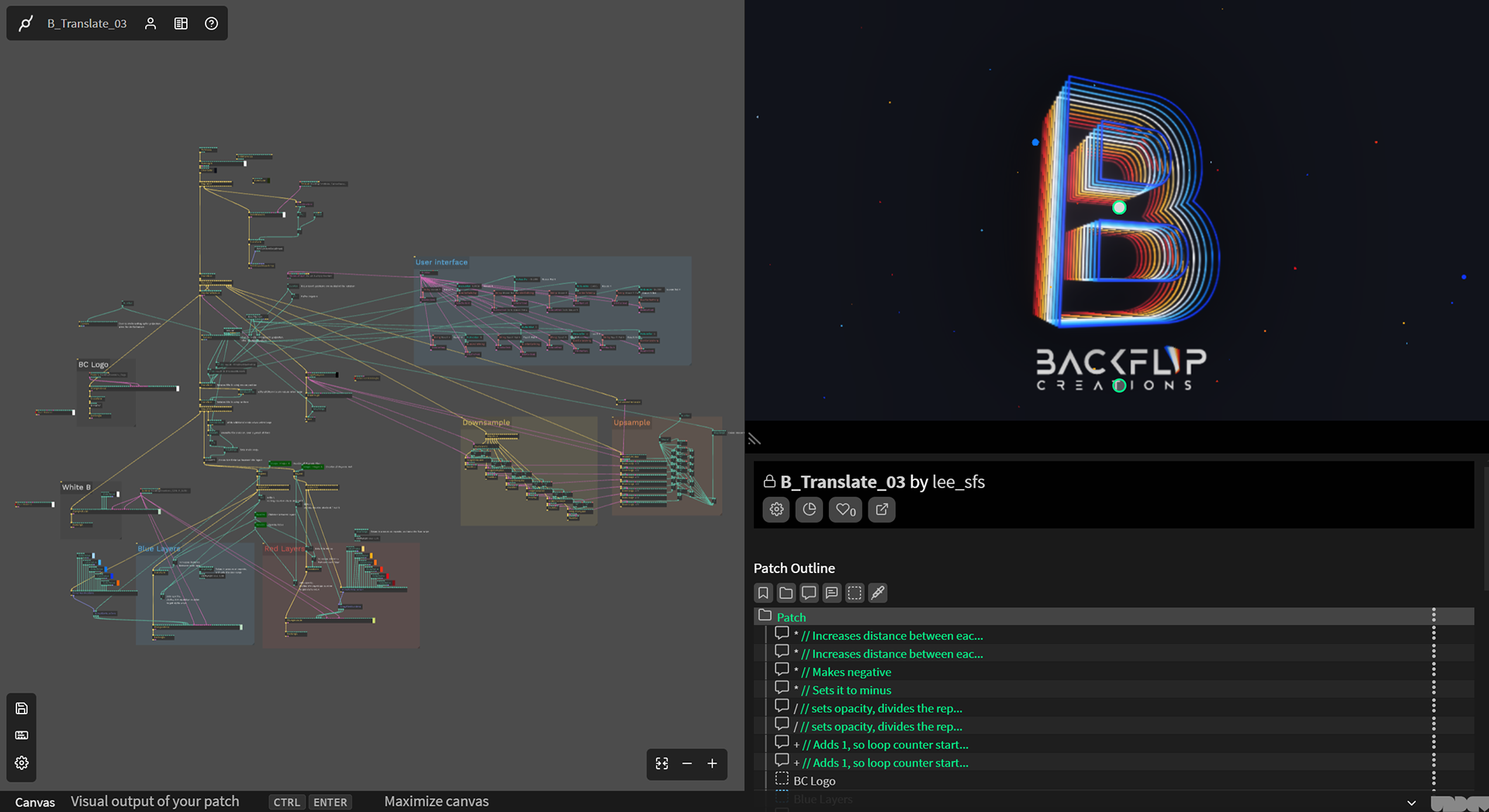Click the comment icon beside '// Sets it to minus'
1489x812 pixels.
782,688
